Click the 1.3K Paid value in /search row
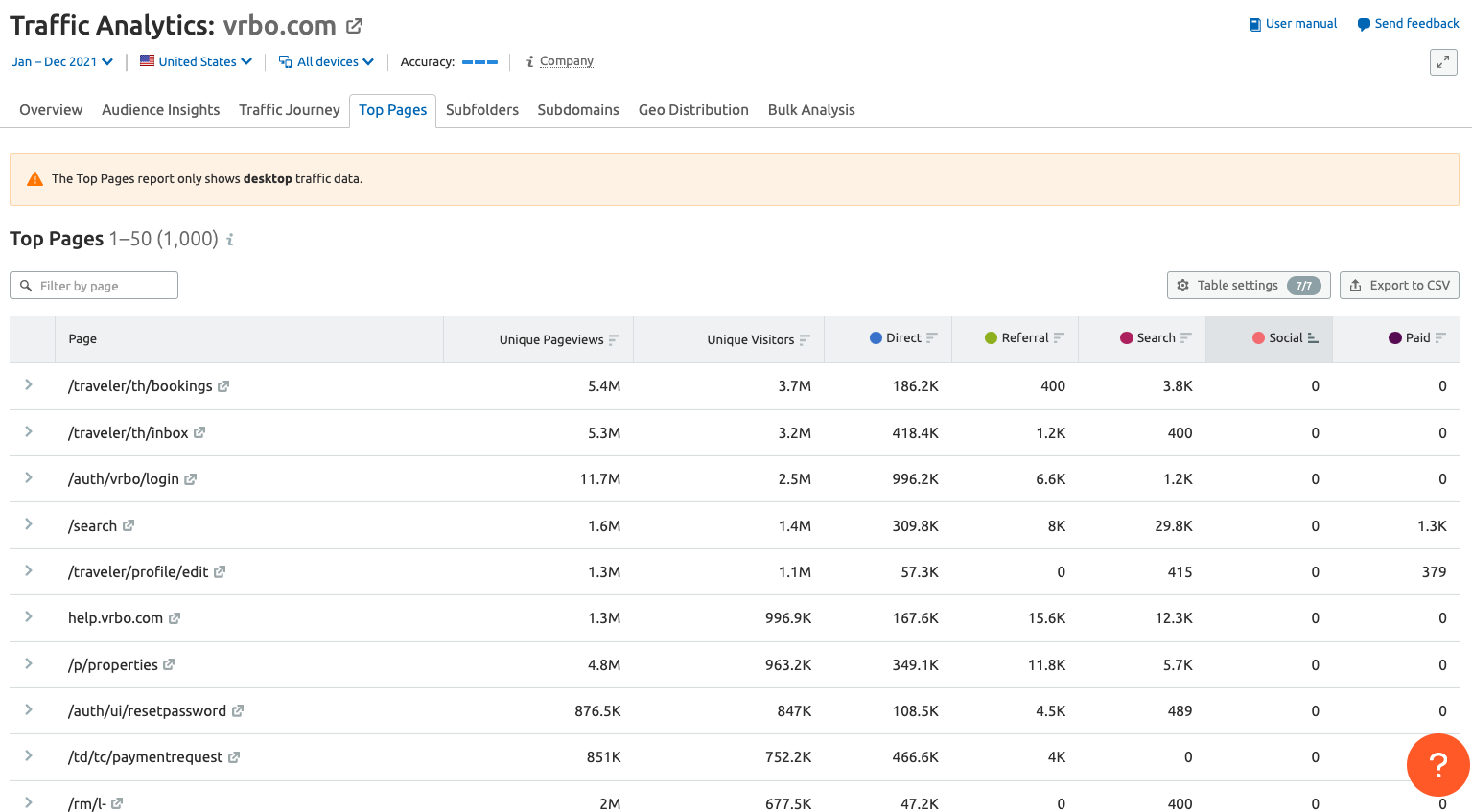Screen dimensions: 1472x812 (x=1432, y=526)
